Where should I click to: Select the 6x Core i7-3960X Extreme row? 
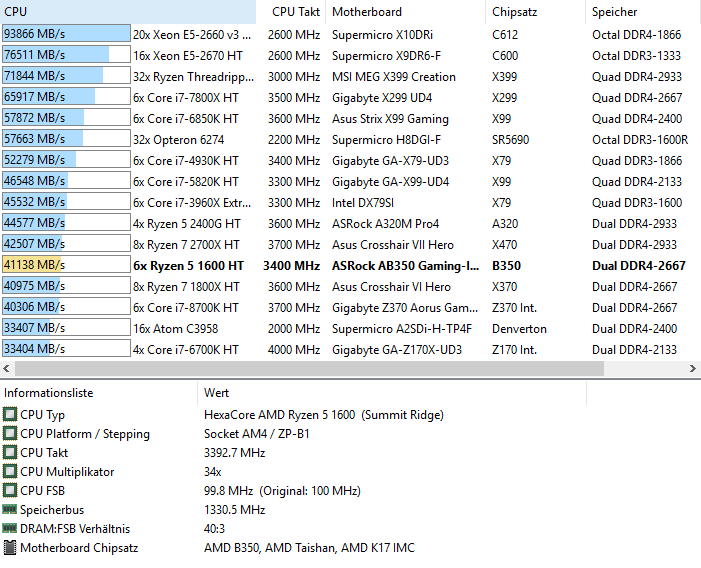[x=350, y=202]
